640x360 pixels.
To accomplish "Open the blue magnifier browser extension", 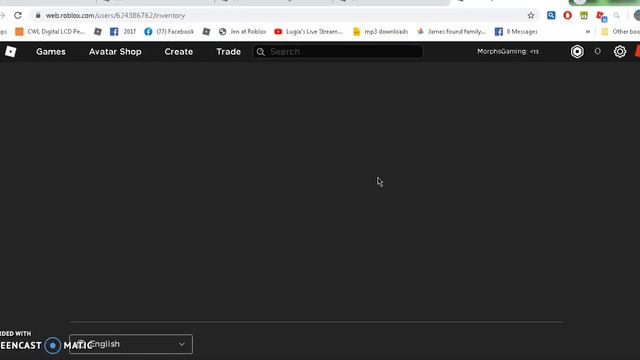I will pyautogui.click(x=551, y=16).
